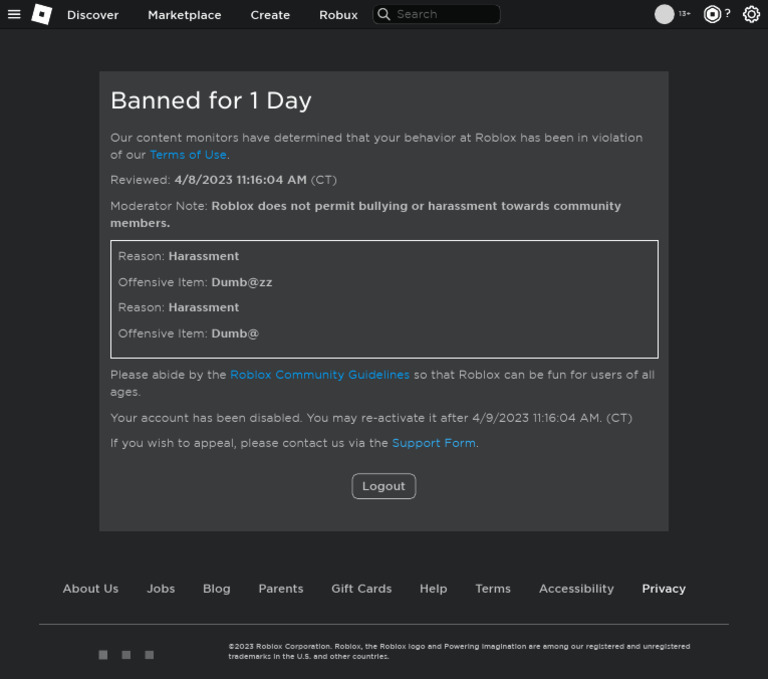Click the ©2023 Roblox Corporation copyright text

459,651
